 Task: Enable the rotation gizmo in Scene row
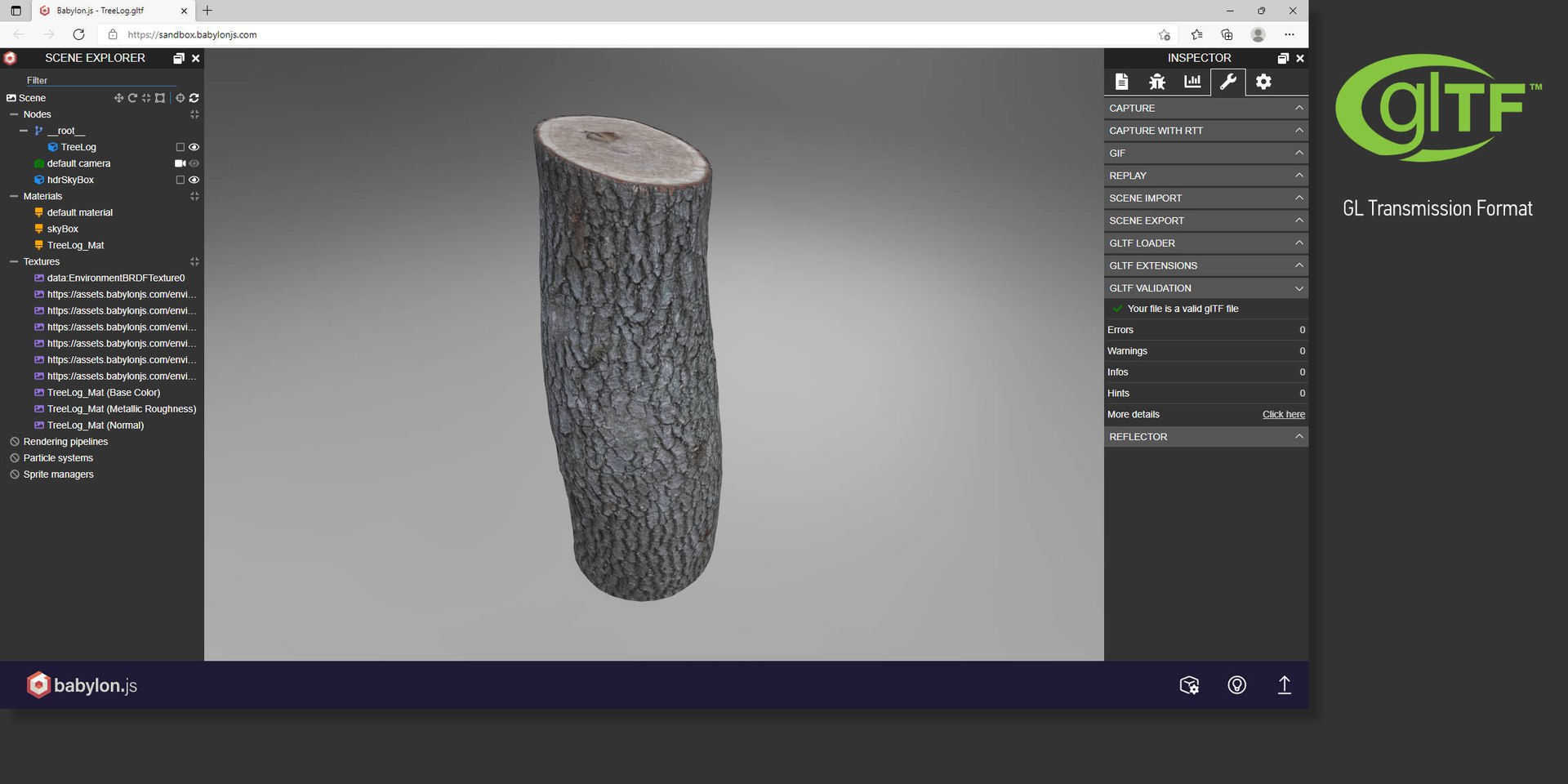pos(132,98)
